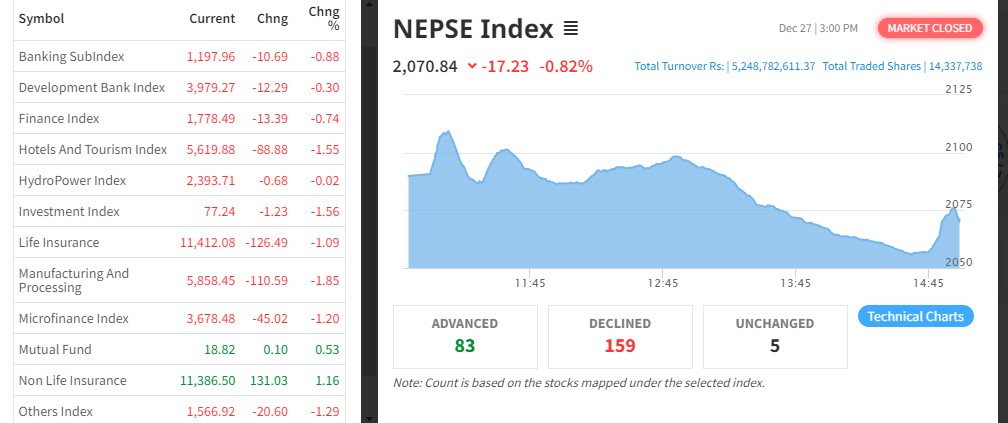Viewport: 1008px width, 423px height.
Task: Sort the table by the Current column
Action: [212, 18]
